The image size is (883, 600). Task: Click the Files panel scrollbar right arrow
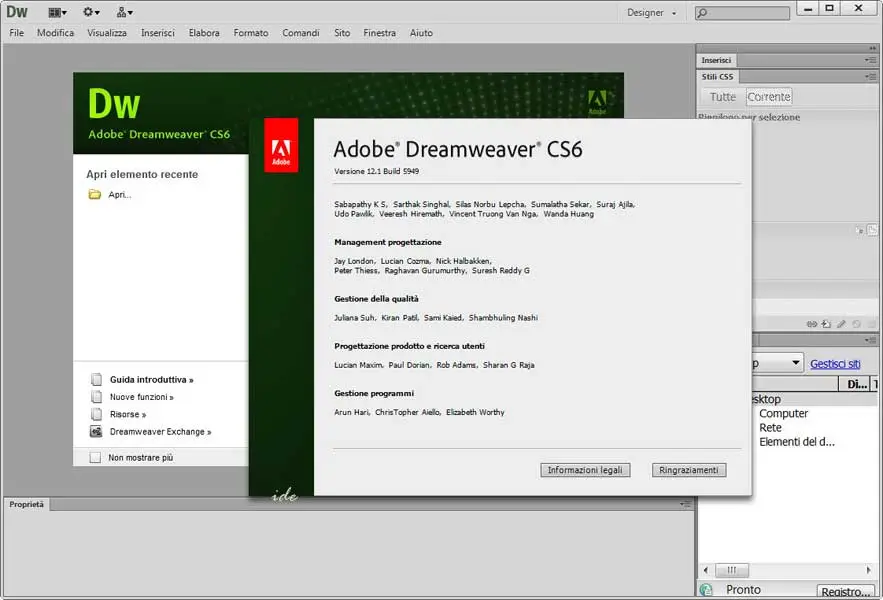tap(868, 570)
